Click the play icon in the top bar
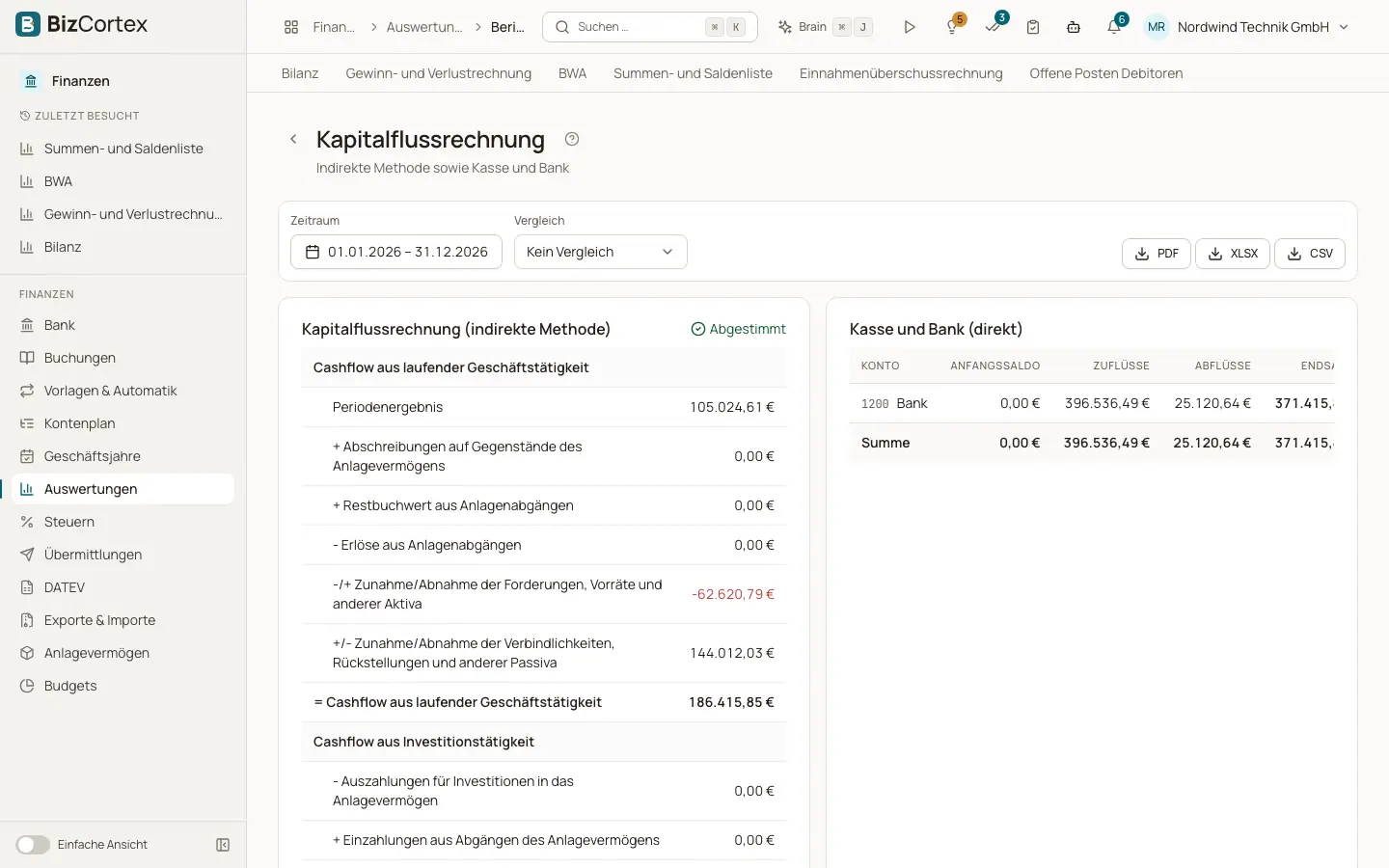Viewport: 1389px width, 868px height. tap(910, 27)
